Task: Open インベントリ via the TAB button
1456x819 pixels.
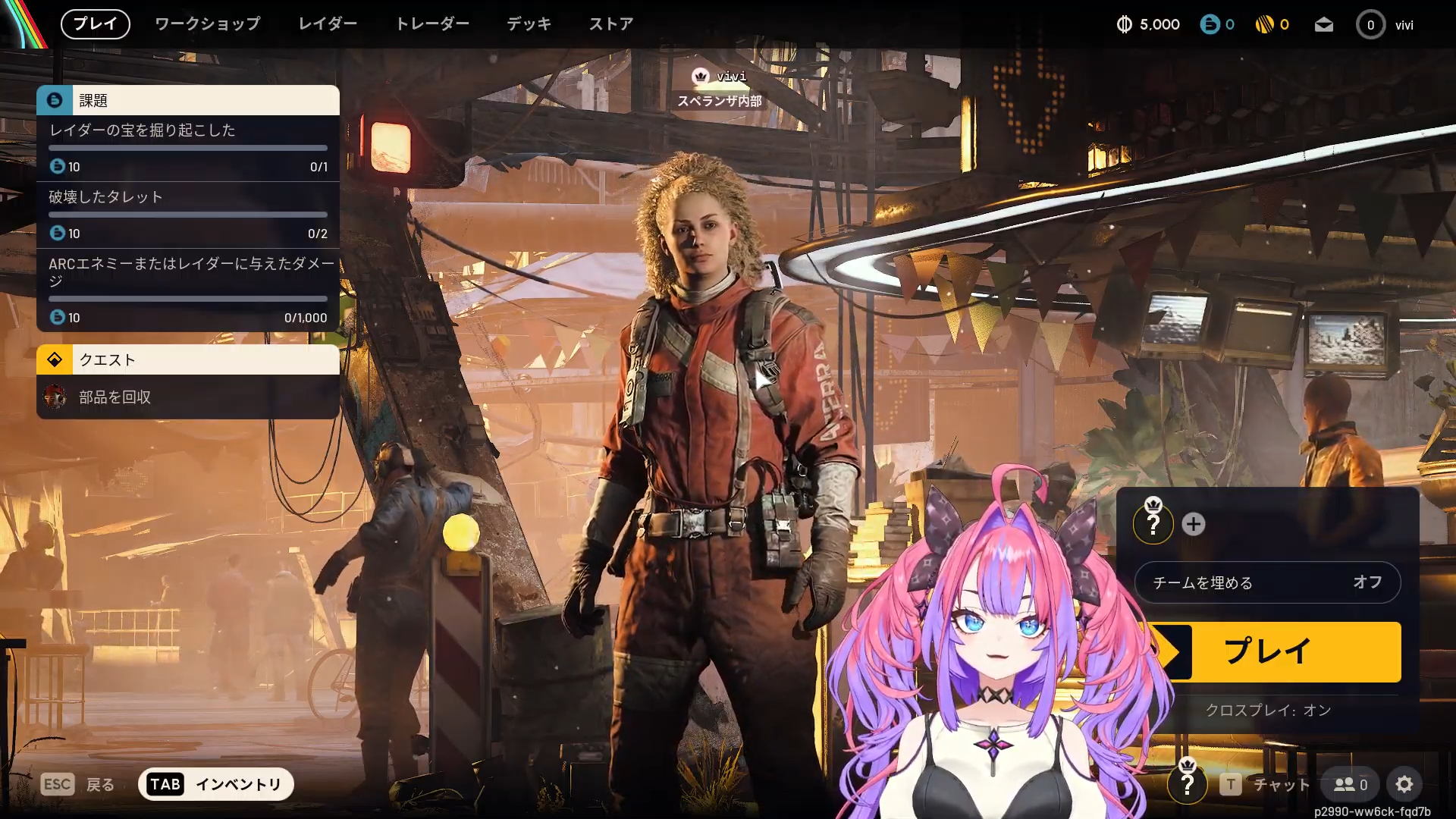Action: [x=215, y=784]
